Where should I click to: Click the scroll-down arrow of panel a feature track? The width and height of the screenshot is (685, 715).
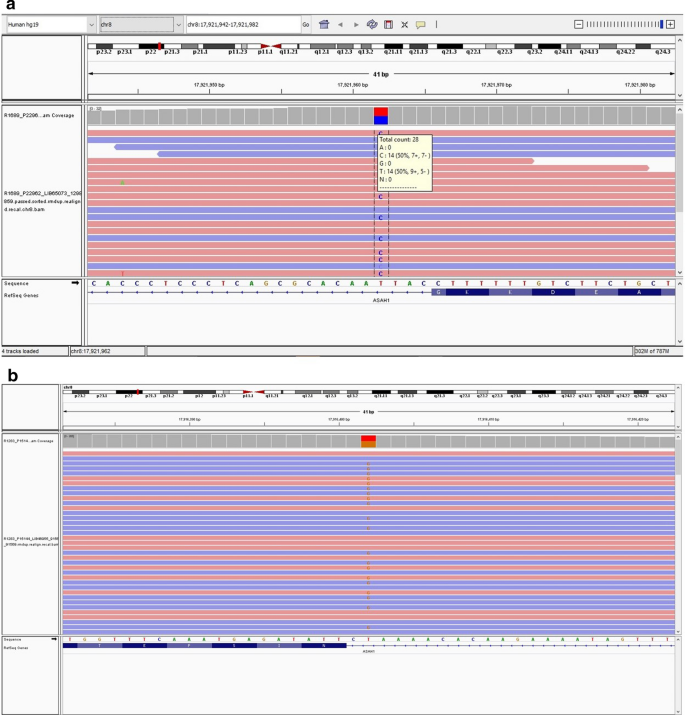pos(680,341)
